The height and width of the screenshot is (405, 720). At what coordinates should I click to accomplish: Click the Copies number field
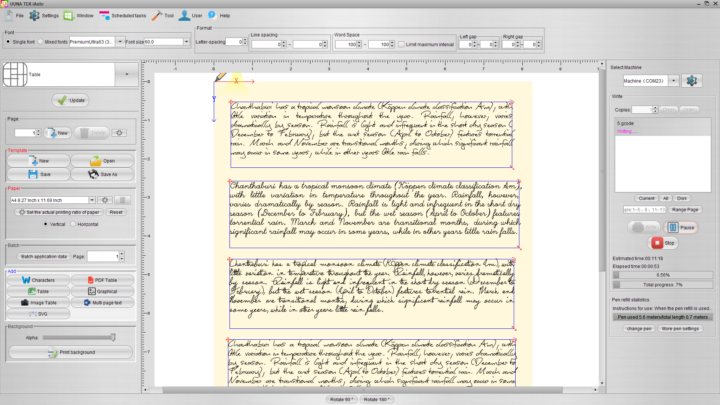[x=642, y=110]
